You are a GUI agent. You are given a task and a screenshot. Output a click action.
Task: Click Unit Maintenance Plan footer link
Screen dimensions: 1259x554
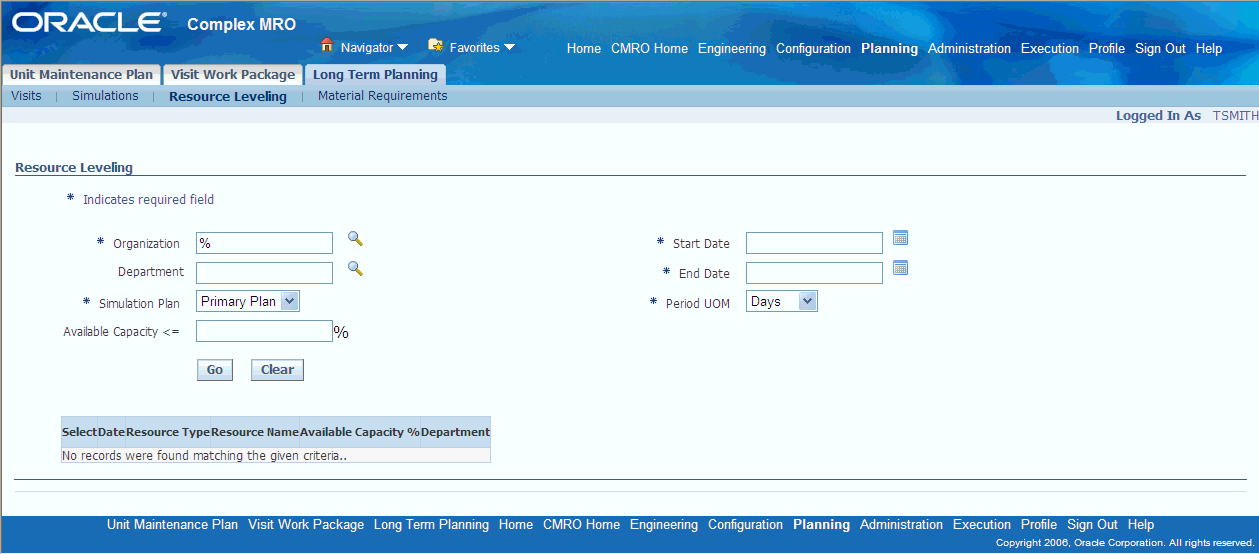[173, 524]
